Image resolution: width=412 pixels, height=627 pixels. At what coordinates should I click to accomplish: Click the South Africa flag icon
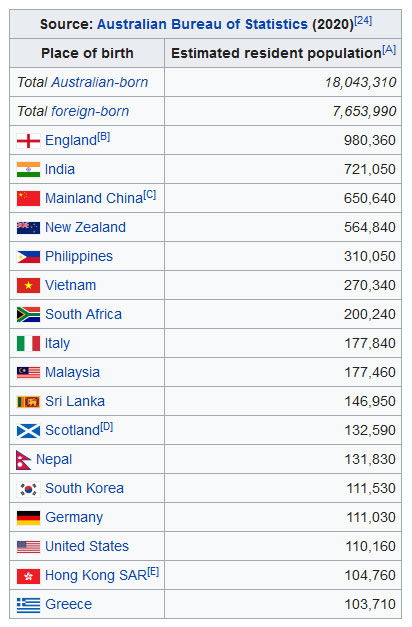click(28, 315)
